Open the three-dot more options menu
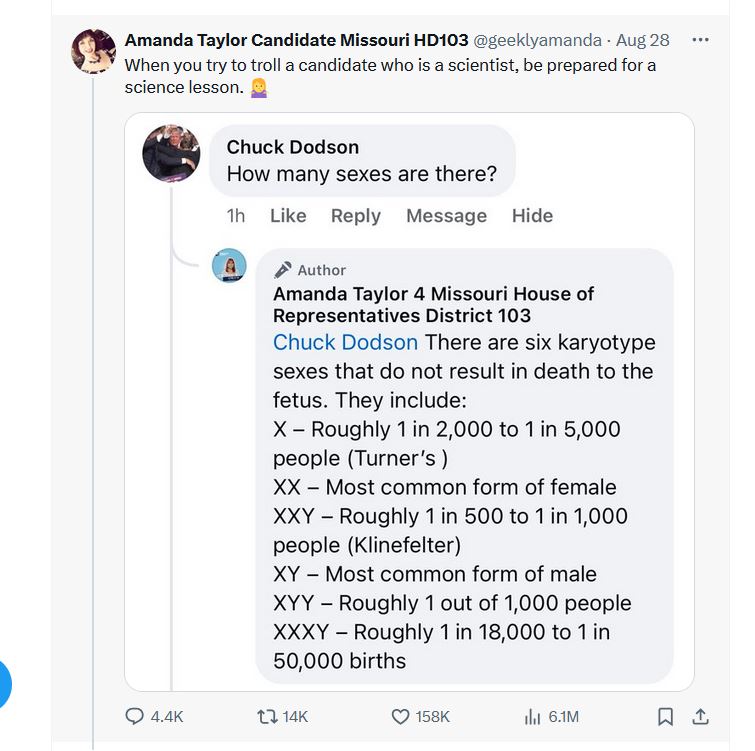 700,40
